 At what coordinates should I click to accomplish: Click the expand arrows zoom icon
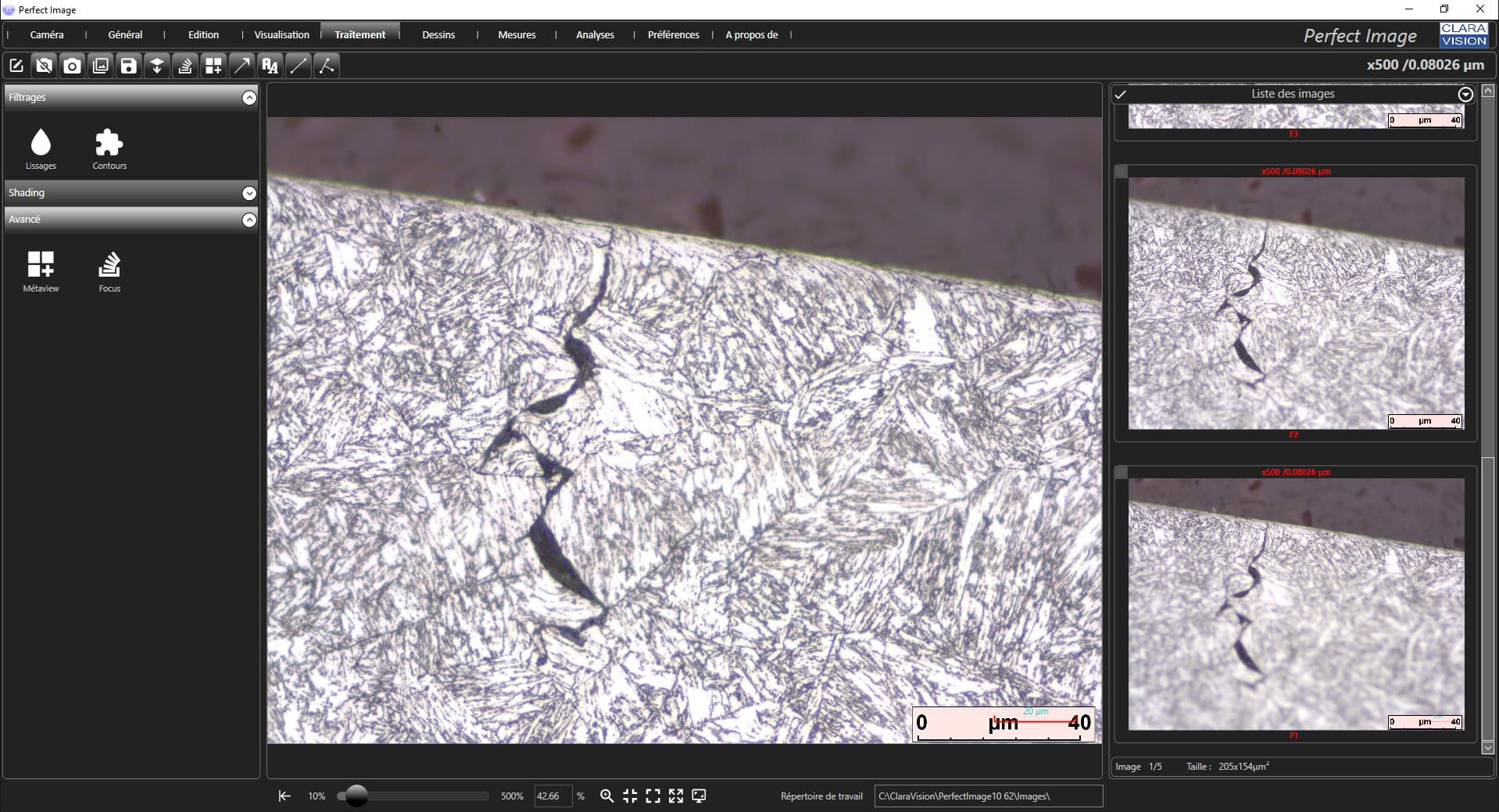click(x=676, y=796)
